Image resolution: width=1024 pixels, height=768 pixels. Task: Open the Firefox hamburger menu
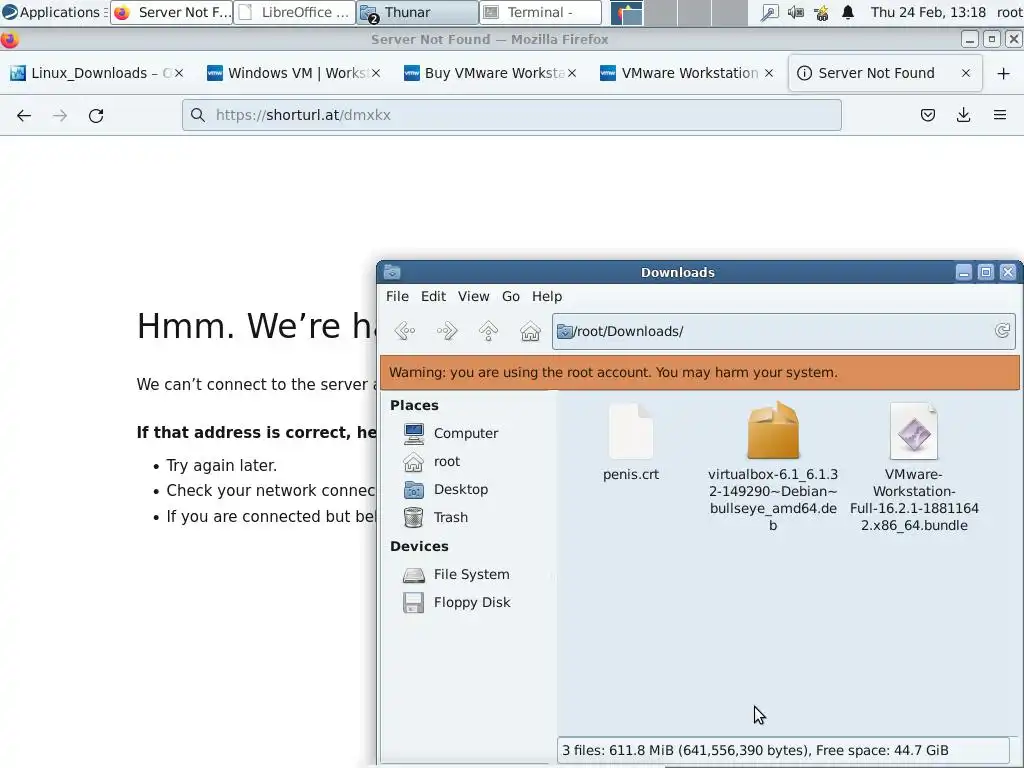1000,116
